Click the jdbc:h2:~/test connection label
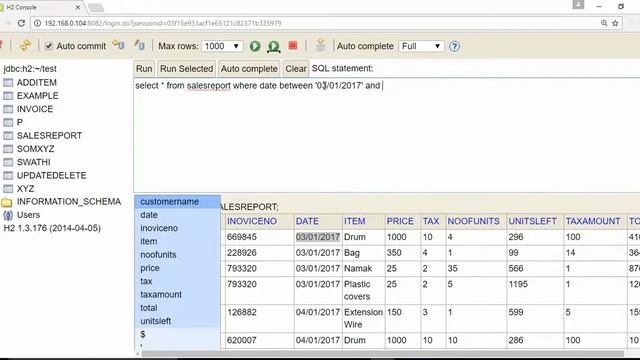640x360 pixels. [x=30, y=69]
